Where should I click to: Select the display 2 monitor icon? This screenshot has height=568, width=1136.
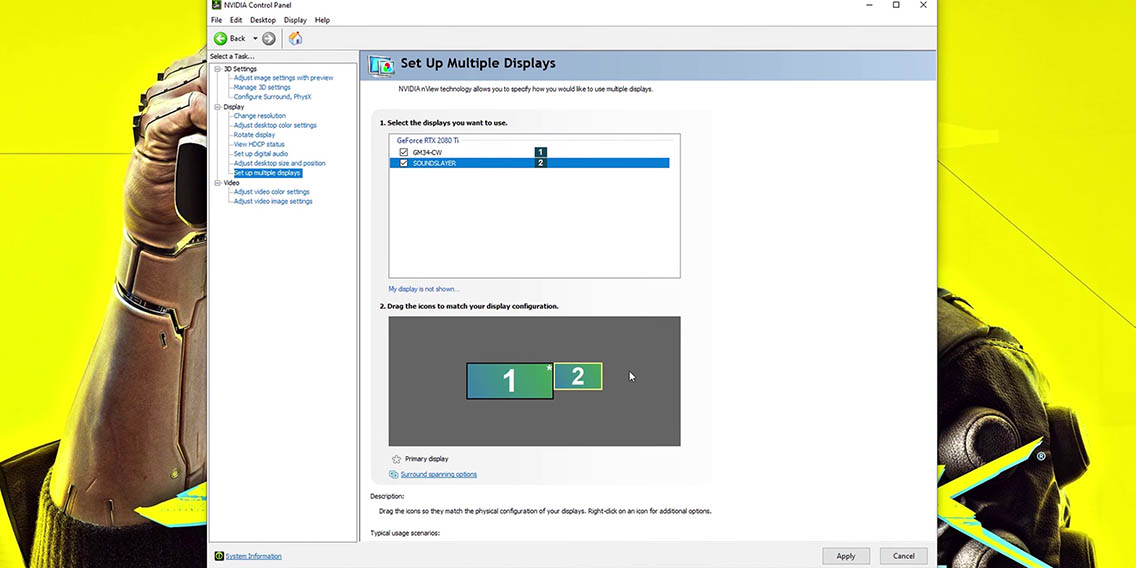pyautogui.click(x=577, y=376)
